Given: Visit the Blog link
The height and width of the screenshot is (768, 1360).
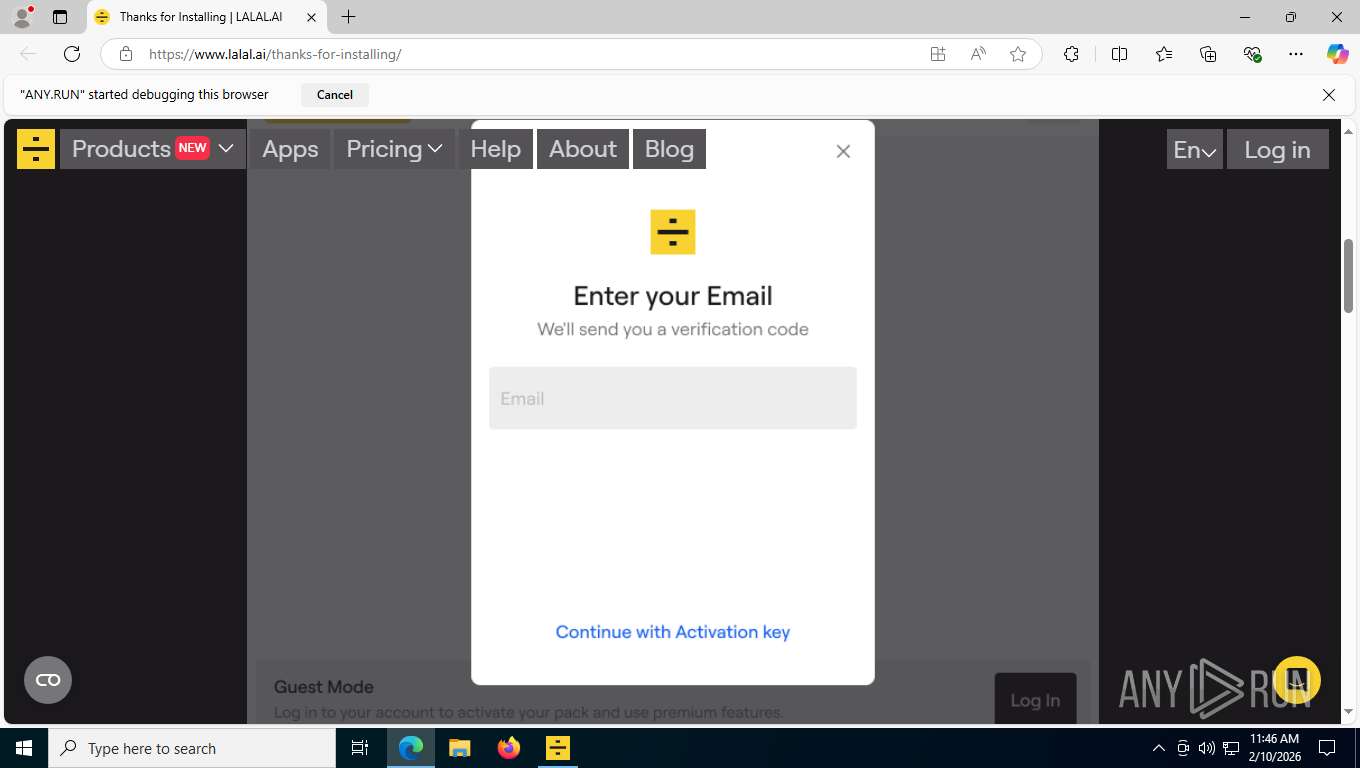Looking at the screenshot, I should click(669, 149).
